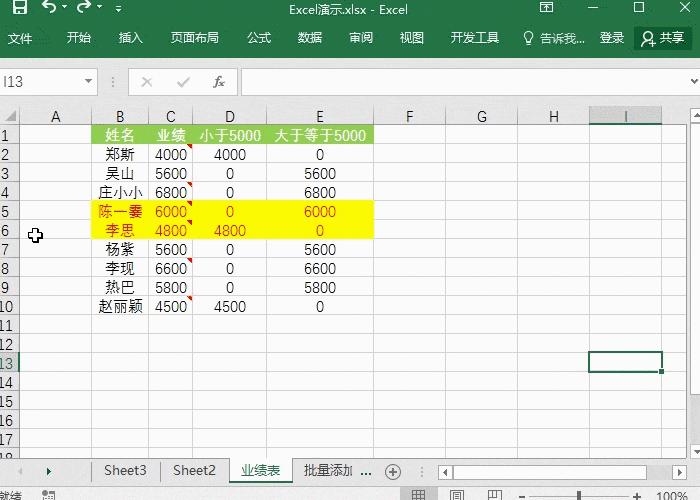Select the cell containing 赵丽颖

pyautogui.click(x=120, y=306)
